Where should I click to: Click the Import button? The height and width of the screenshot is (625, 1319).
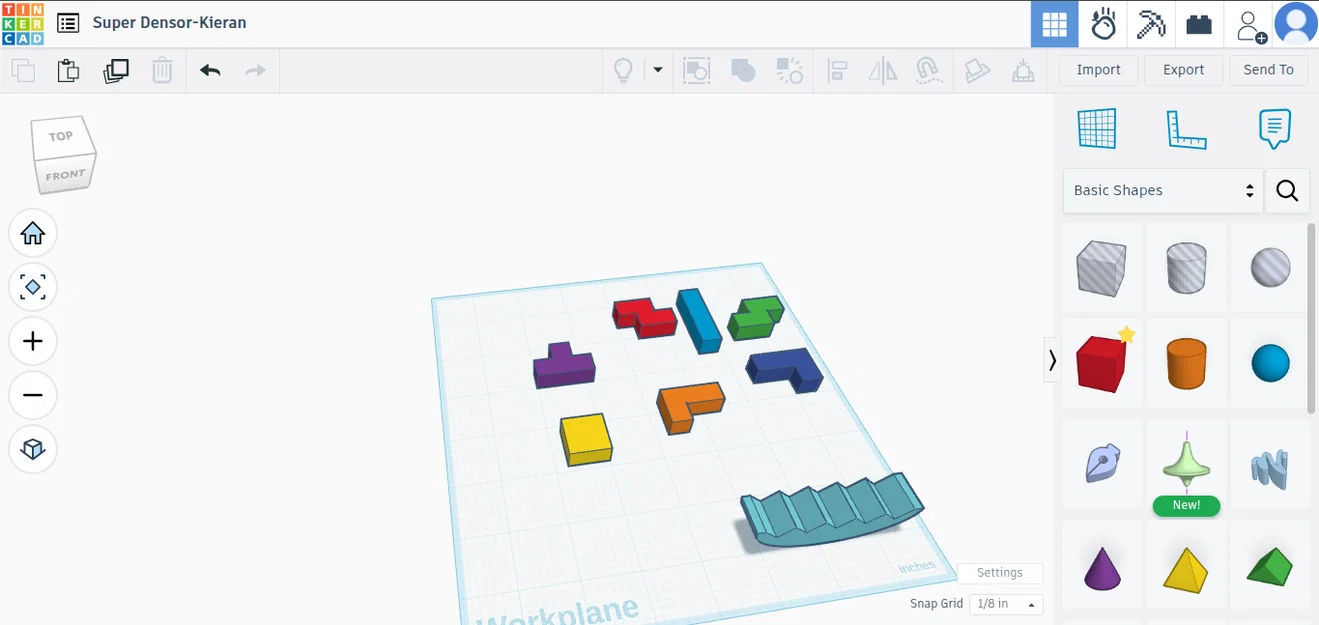[x=1098, y=69]
